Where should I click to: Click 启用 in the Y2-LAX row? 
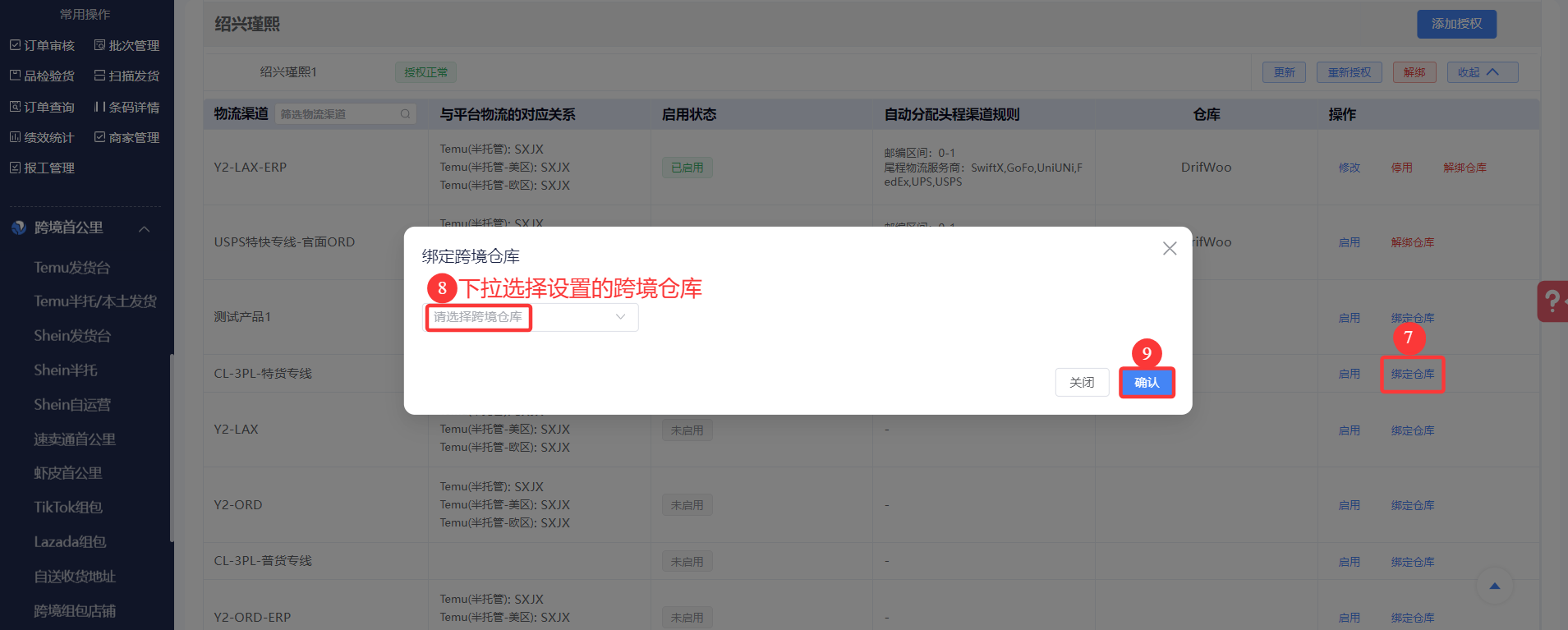(1350, 430)
